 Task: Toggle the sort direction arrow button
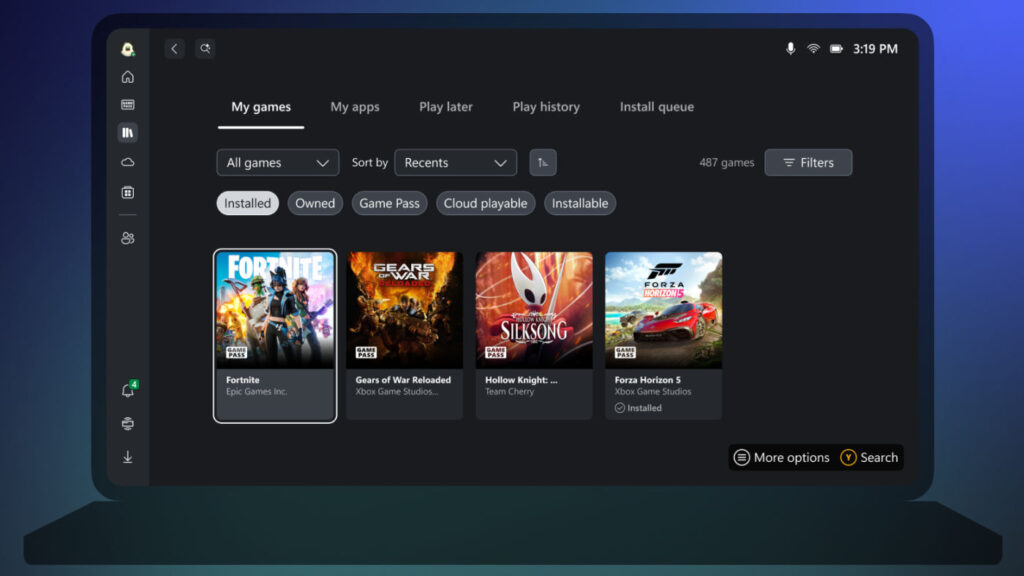(x=543, y=162)
